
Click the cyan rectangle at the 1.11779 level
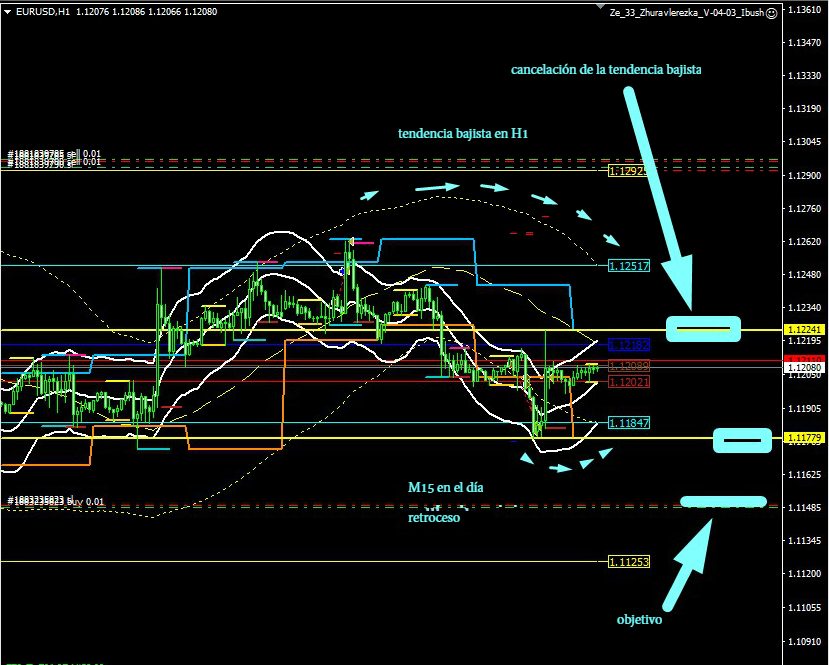pos(742,440)
